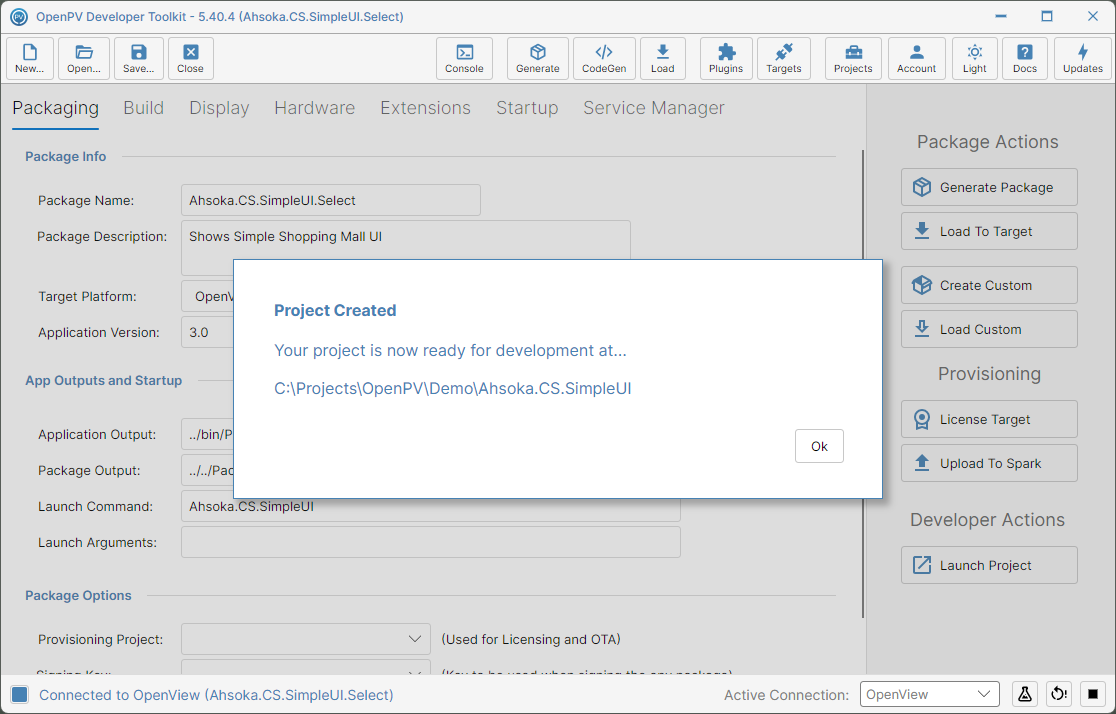This screenshot has width=1116, height=714.
Task: Click the Generate Package button
Action: (x=989, y=187)
